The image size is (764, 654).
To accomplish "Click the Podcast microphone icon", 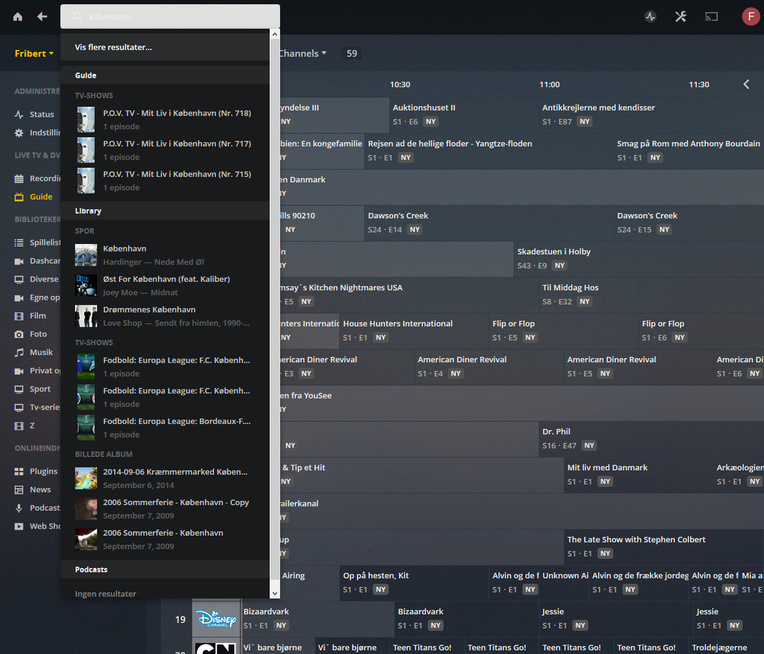I will (19, 508).
